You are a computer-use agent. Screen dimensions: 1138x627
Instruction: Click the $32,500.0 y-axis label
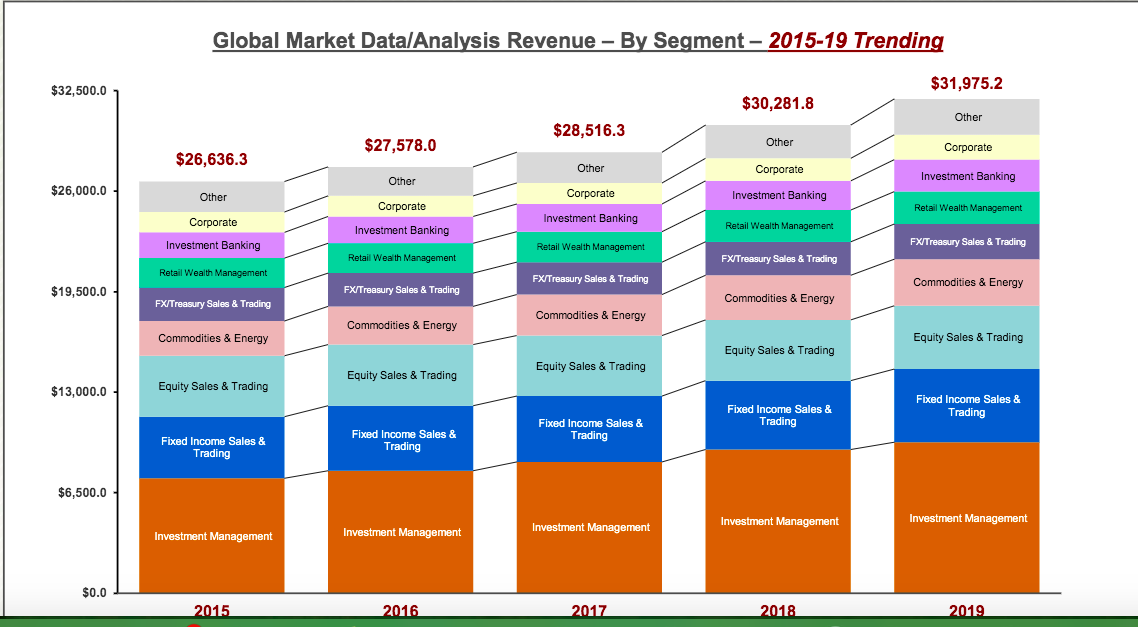point(79,91)
